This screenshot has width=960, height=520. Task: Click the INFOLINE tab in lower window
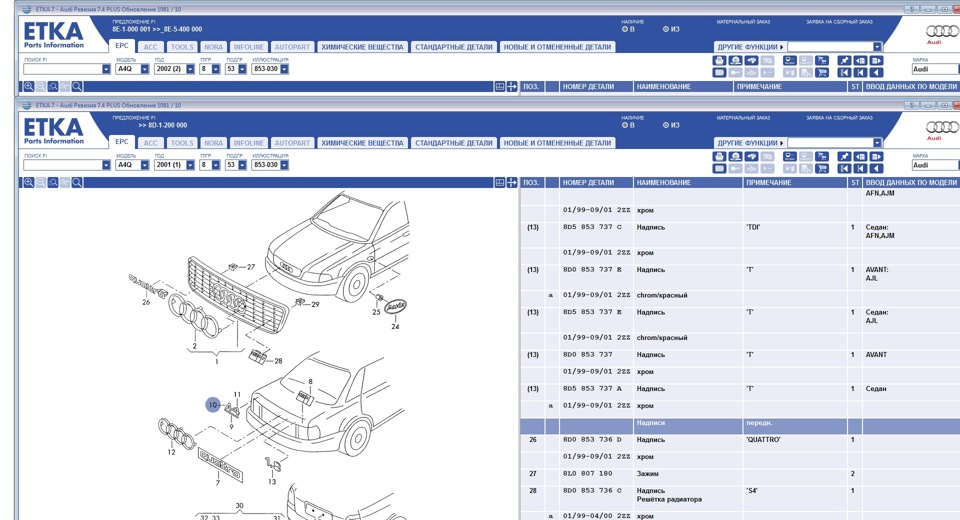(249, 143)
